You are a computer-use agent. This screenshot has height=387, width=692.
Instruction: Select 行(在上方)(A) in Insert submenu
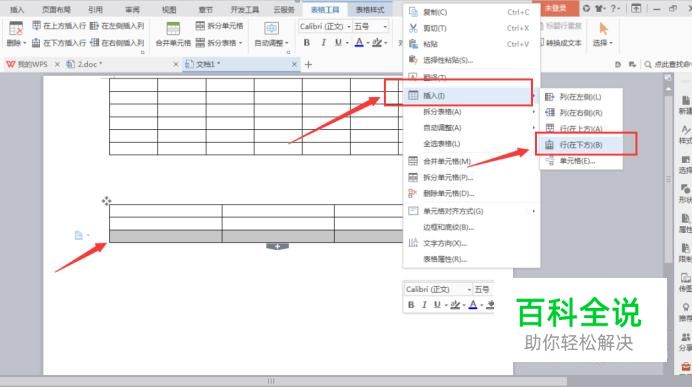point(581,128)
